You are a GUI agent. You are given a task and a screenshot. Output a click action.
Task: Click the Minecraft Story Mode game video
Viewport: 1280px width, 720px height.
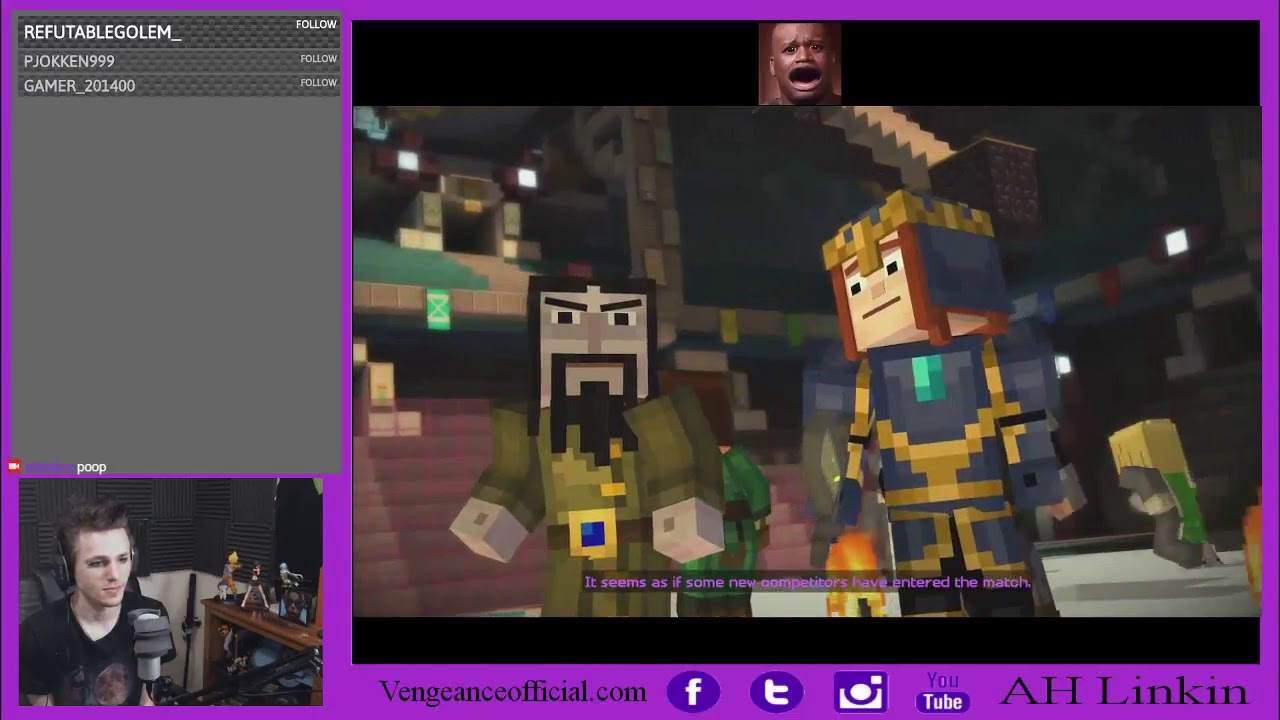(806, 362)
